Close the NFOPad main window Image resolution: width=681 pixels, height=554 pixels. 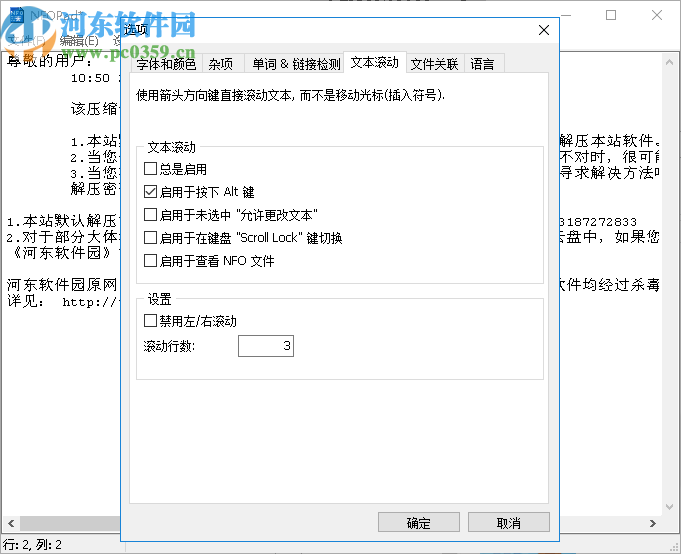pyautogui.click(x=657, y=15)
